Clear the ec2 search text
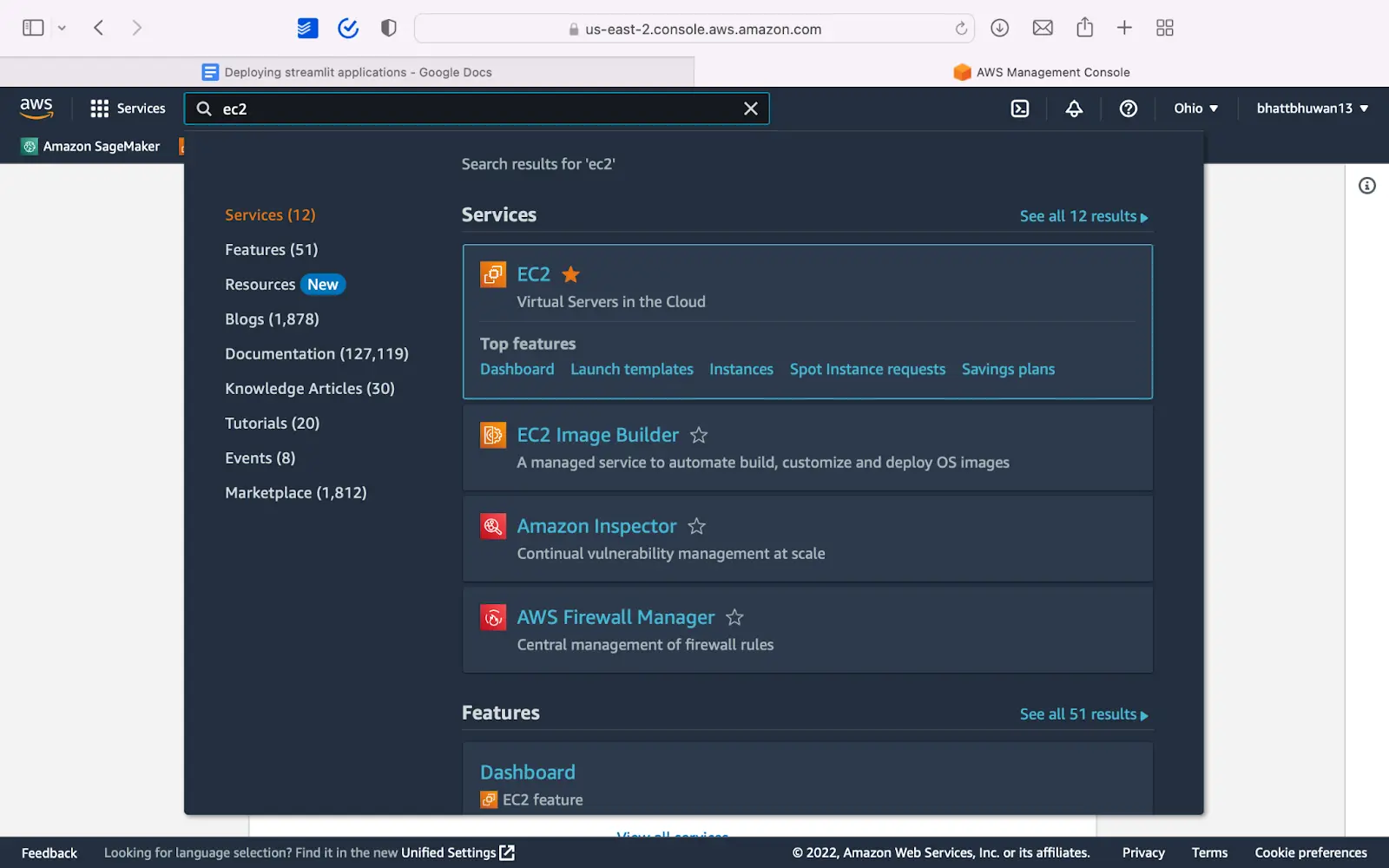The image size is (1389, 868). (x=751, y=108)
